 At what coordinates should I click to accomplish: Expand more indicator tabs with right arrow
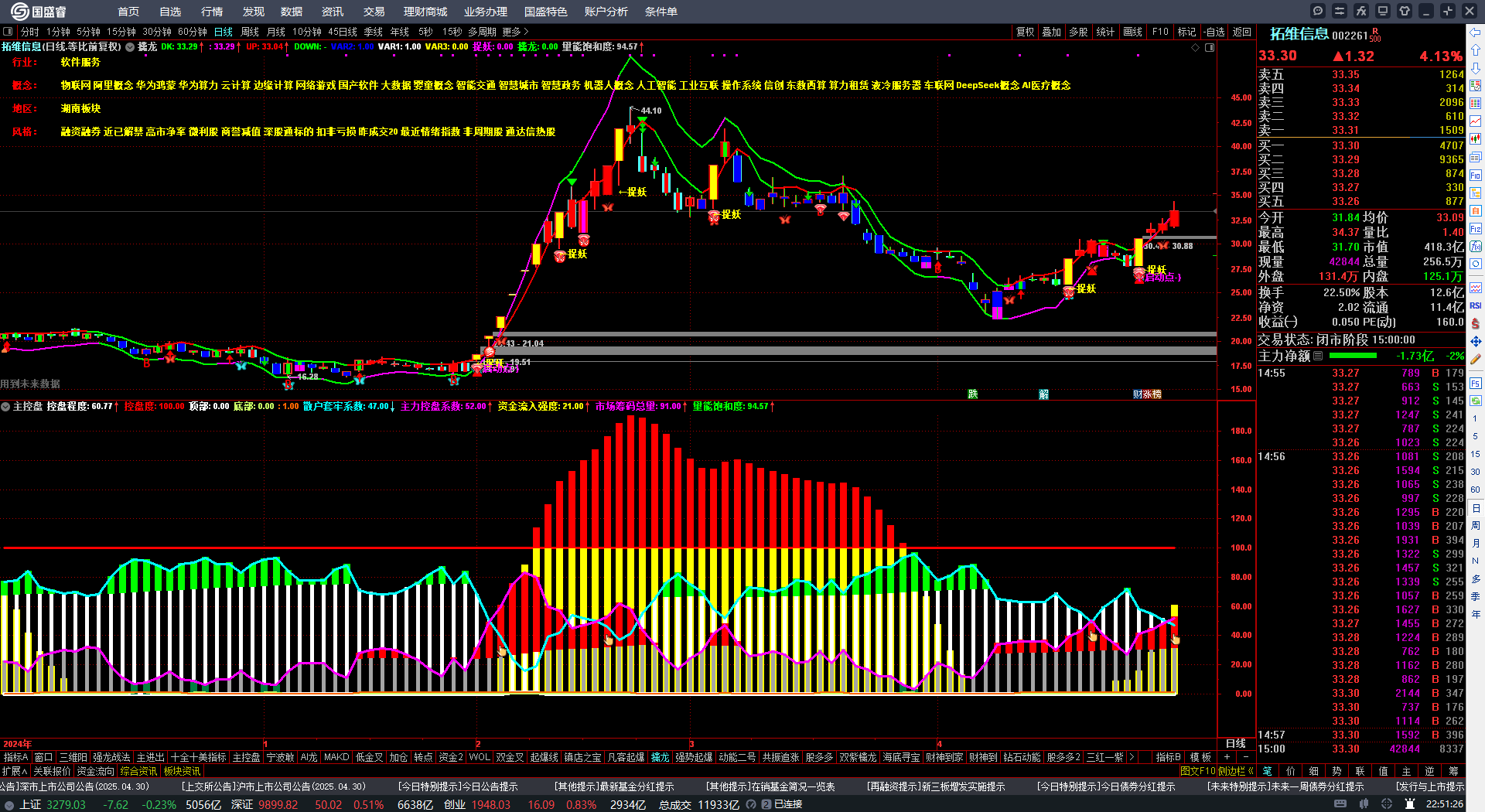(x=1132, y=757)
